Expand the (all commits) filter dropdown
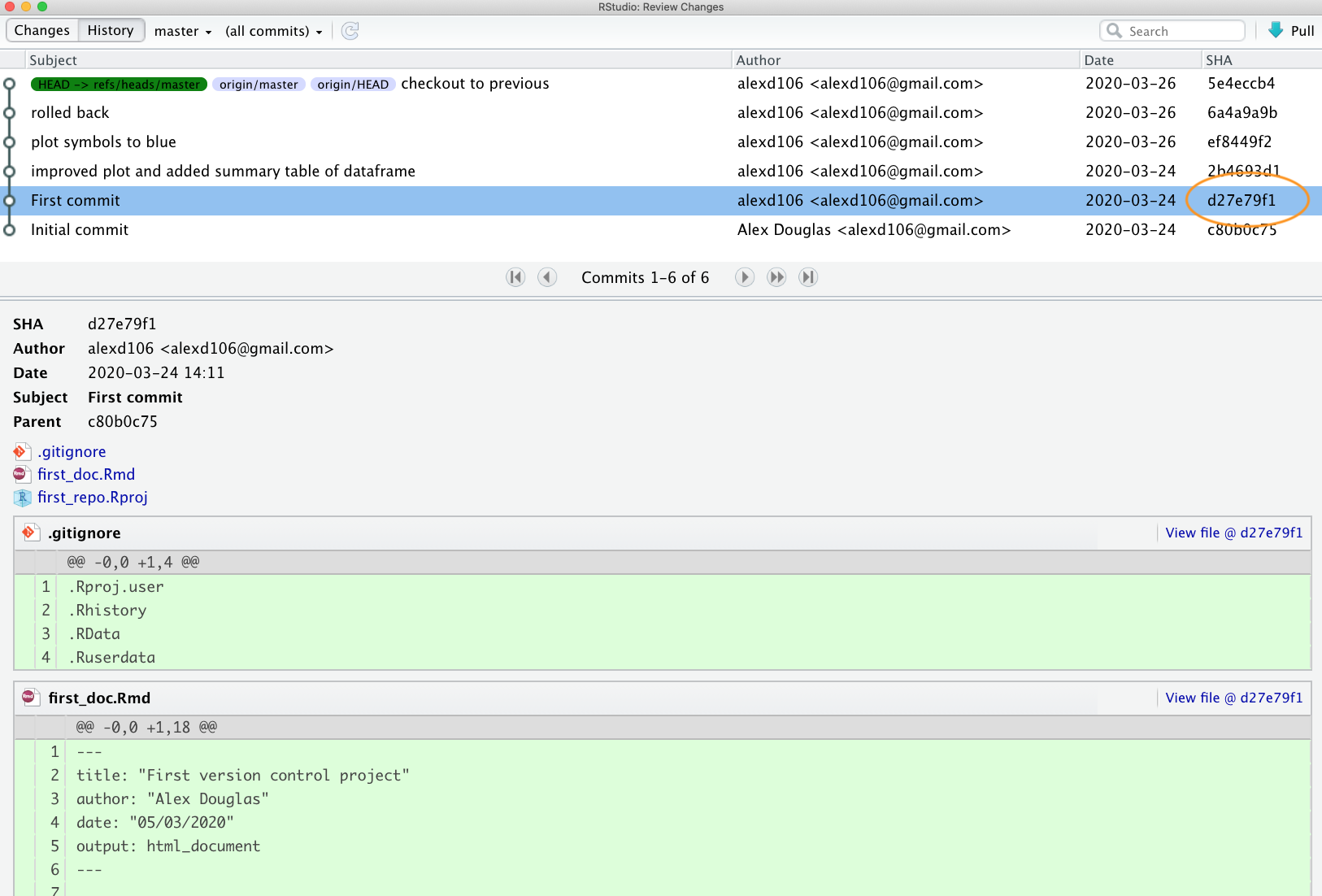The height and width of the screenshot is (896, 1322). pos(273,31)
